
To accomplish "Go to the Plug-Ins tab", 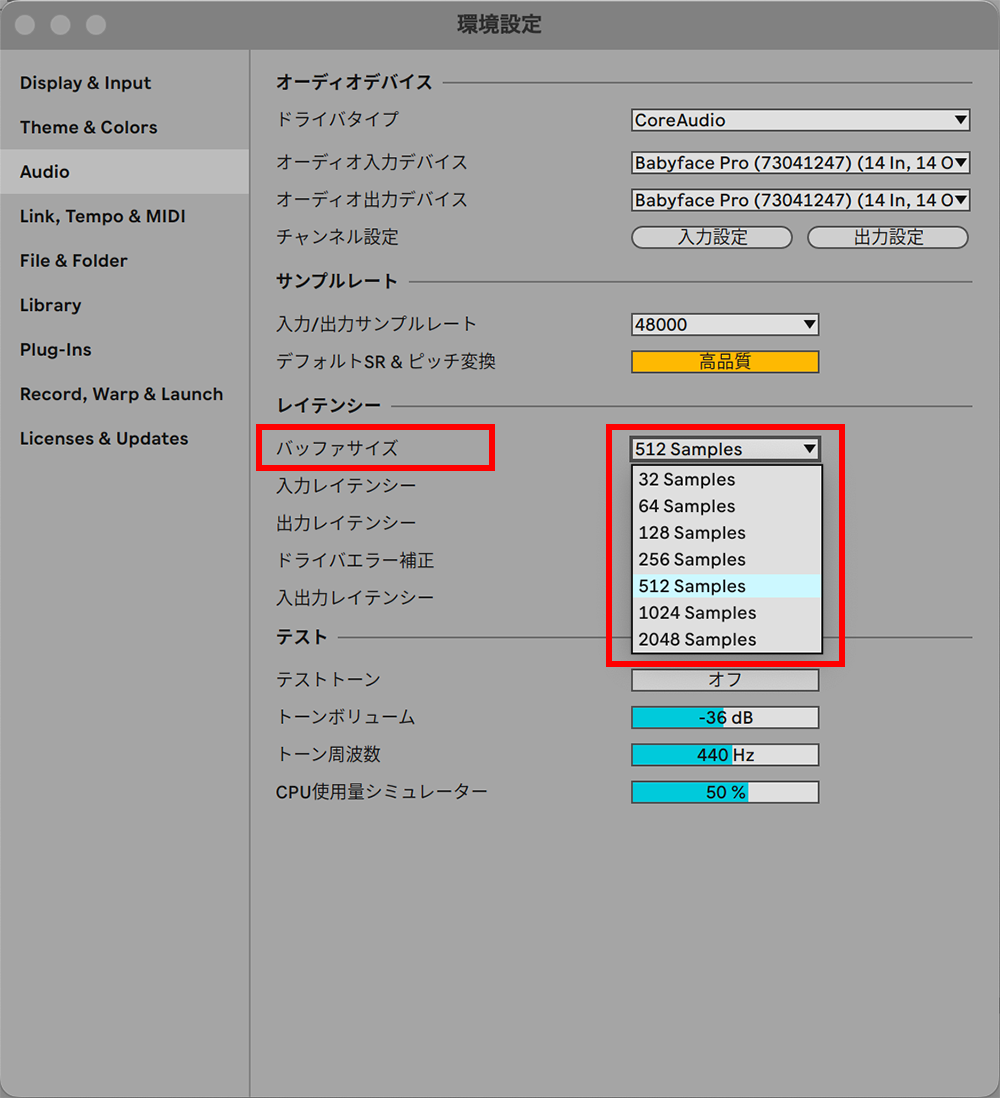I will click(x=55, y=350).
